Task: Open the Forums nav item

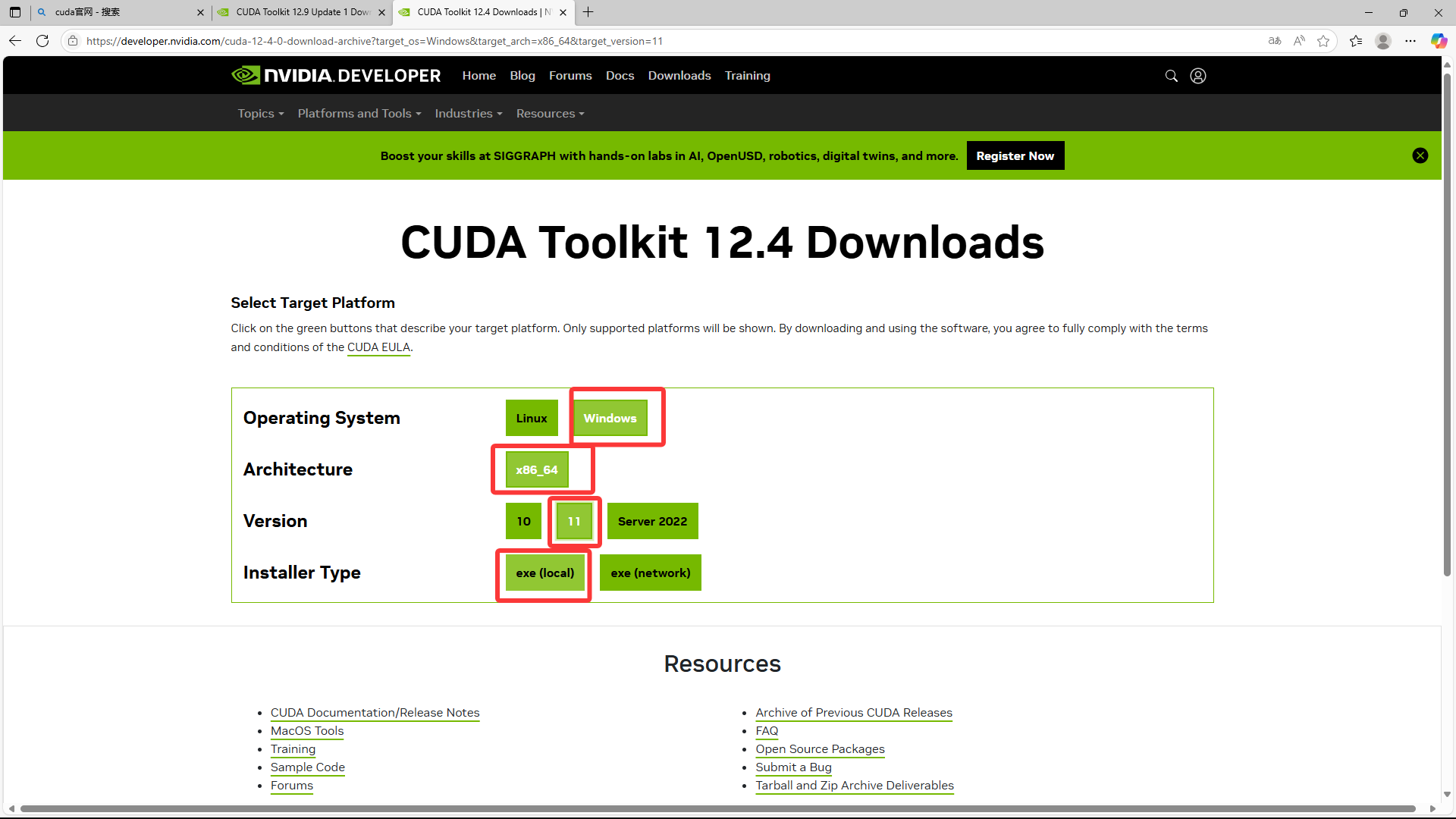Action: pyautogui.click(x=570, y=76)
